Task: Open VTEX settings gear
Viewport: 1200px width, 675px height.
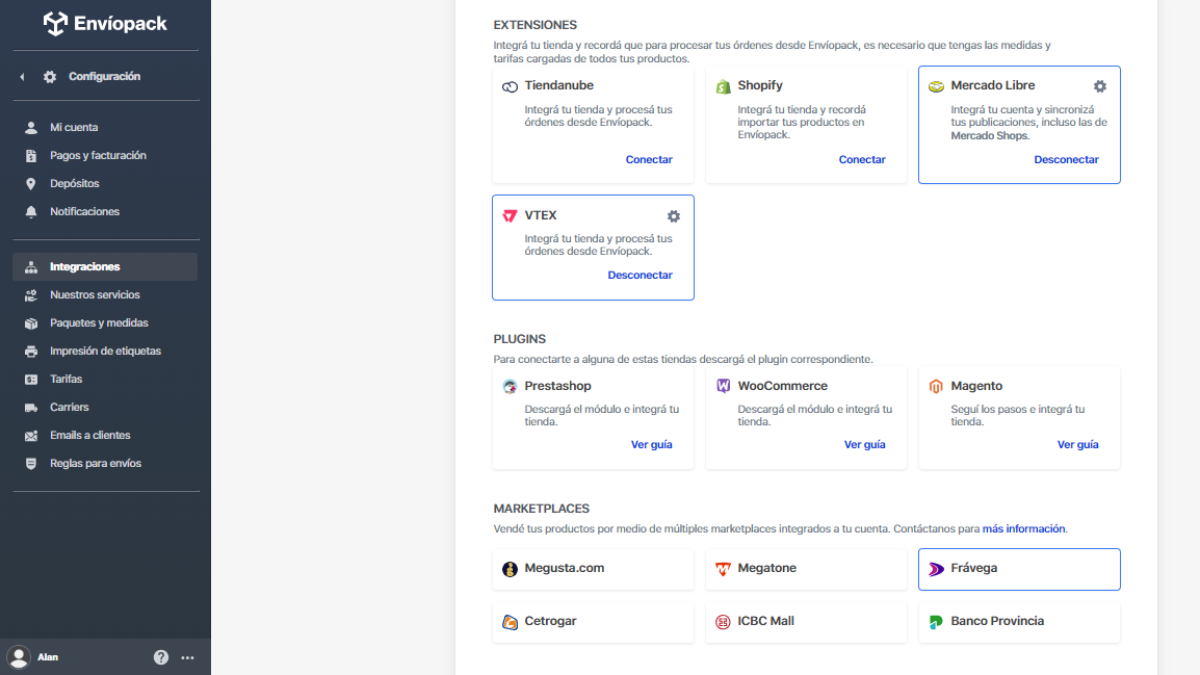Action: [674, 216]
